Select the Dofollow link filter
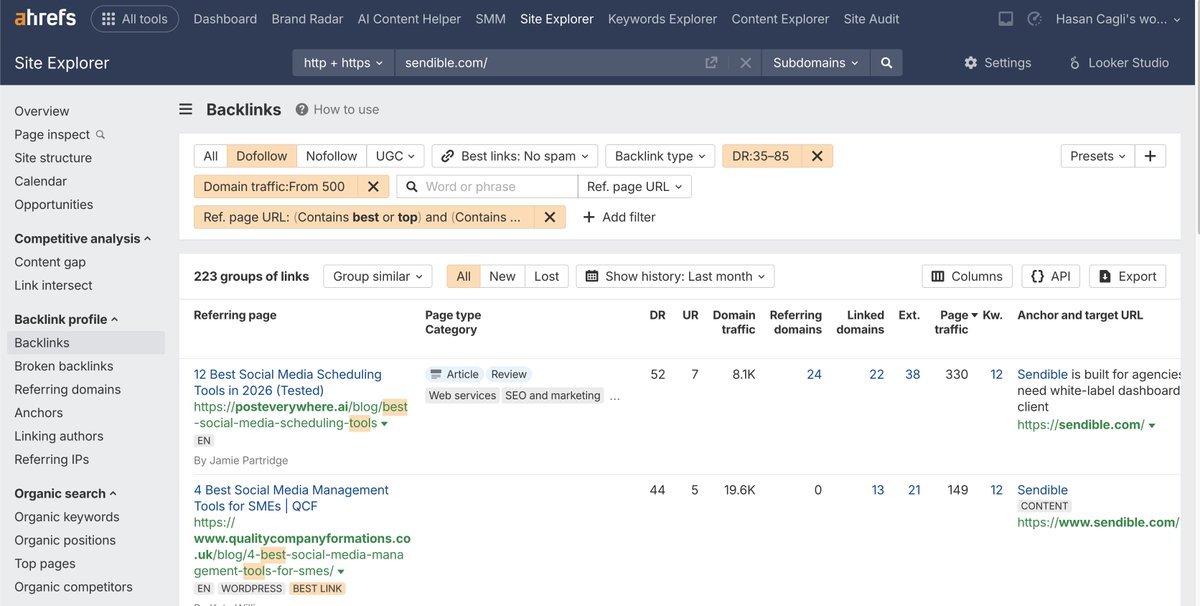 tap(261, 156)
